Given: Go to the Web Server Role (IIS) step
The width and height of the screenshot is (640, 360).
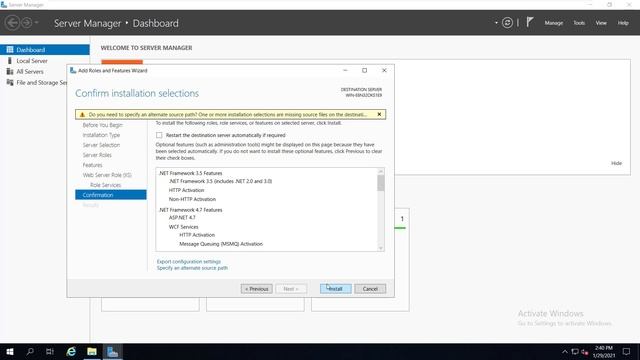Looking at the screenshot, I should coord(107,175).
